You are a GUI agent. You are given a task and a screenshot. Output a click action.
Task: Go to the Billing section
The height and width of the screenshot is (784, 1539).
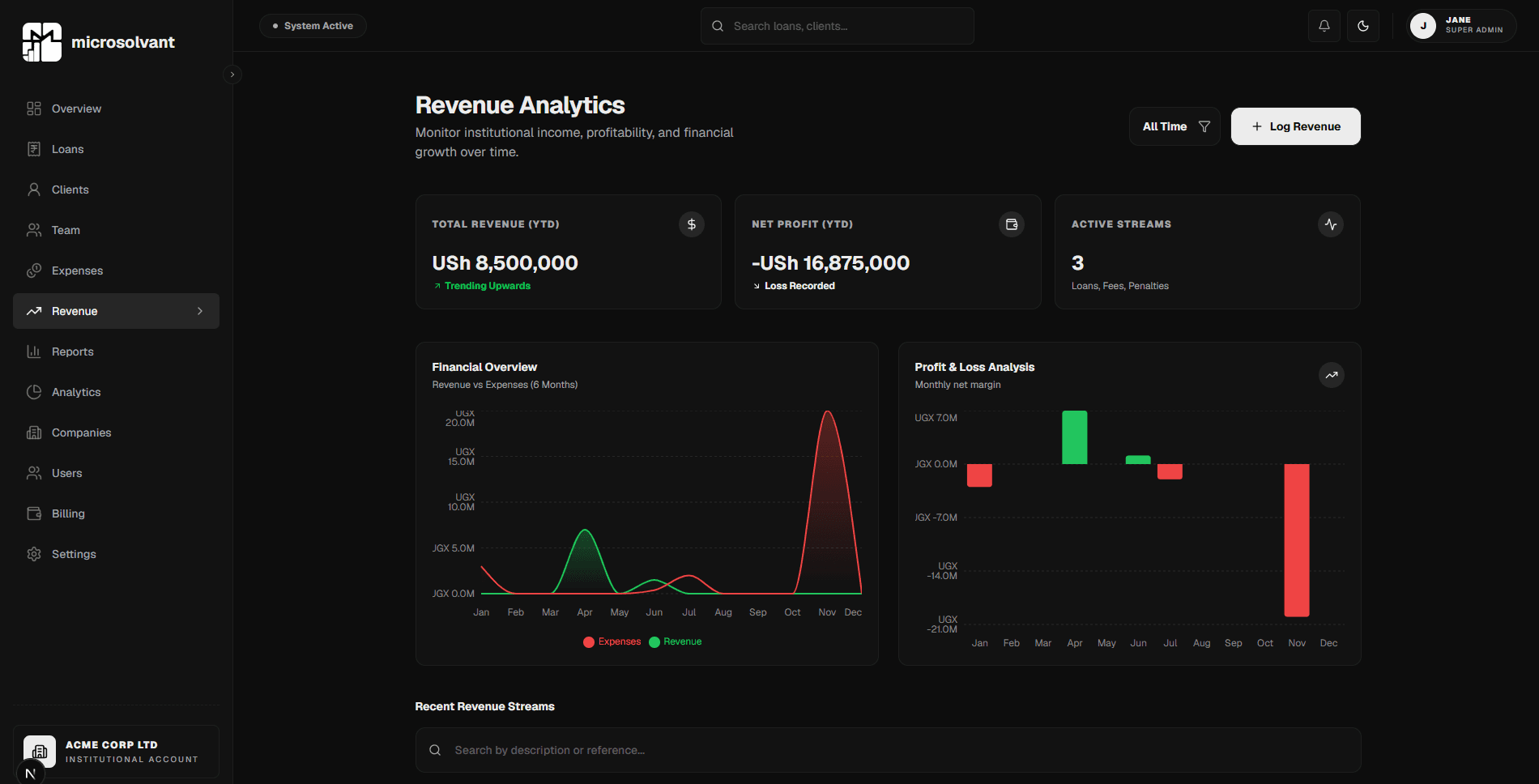(116, 513)
